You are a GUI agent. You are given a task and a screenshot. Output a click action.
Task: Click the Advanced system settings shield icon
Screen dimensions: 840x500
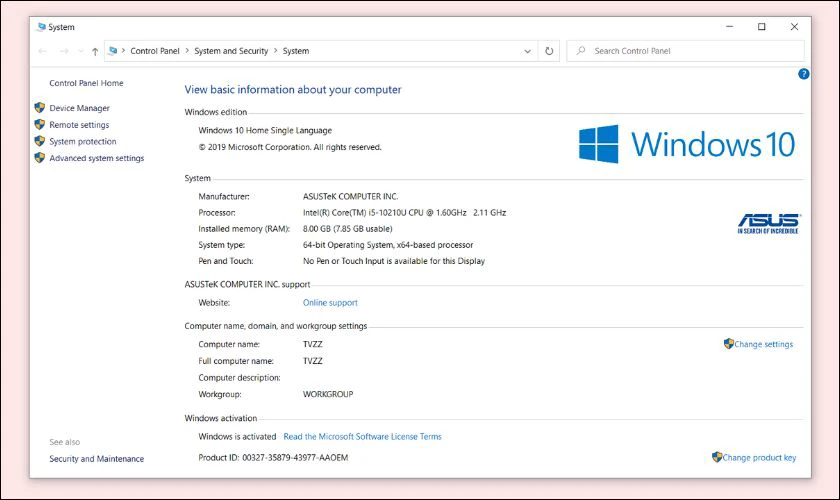coord(40,158)
